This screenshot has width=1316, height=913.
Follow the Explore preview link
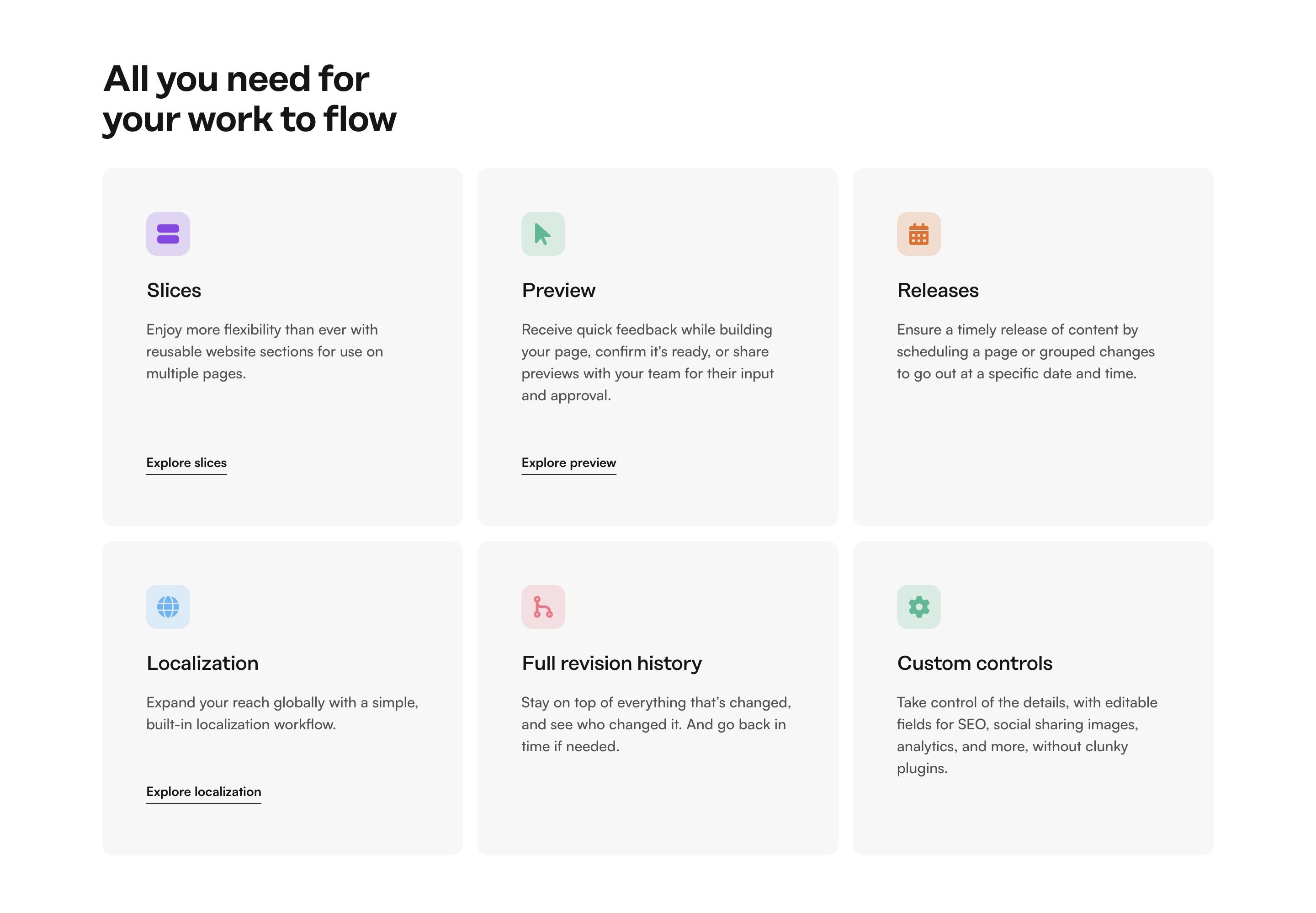(568, 463)
